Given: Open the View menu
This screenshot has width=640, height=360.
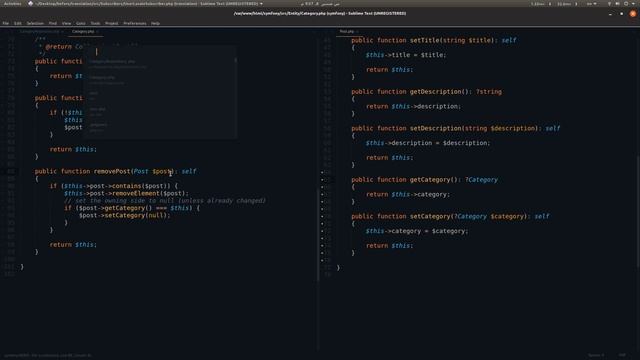Looking at the screenshot, I should pyautogui.click(x=67, y=23).
